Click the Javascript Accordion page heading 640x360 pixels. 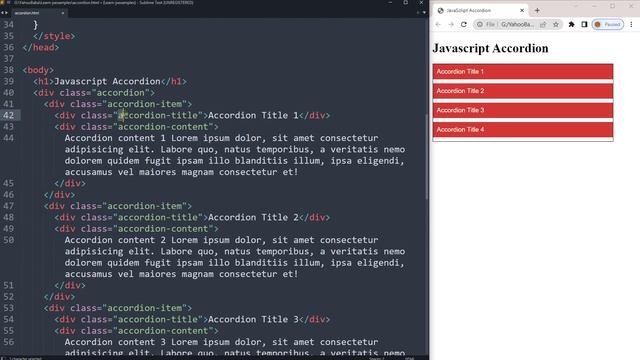pos(490,48)
